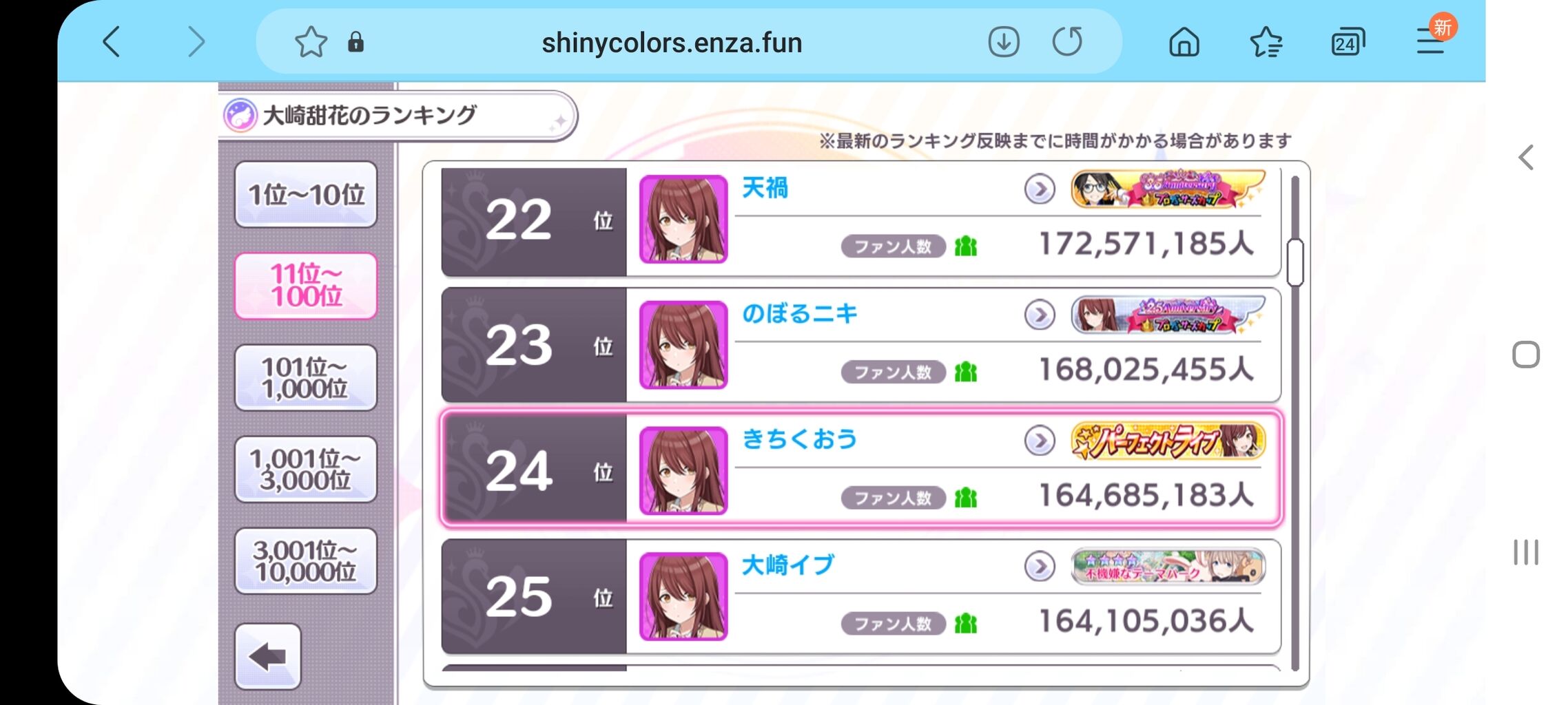
Task: Open bookmarks list star icon
Action: 1266,42
